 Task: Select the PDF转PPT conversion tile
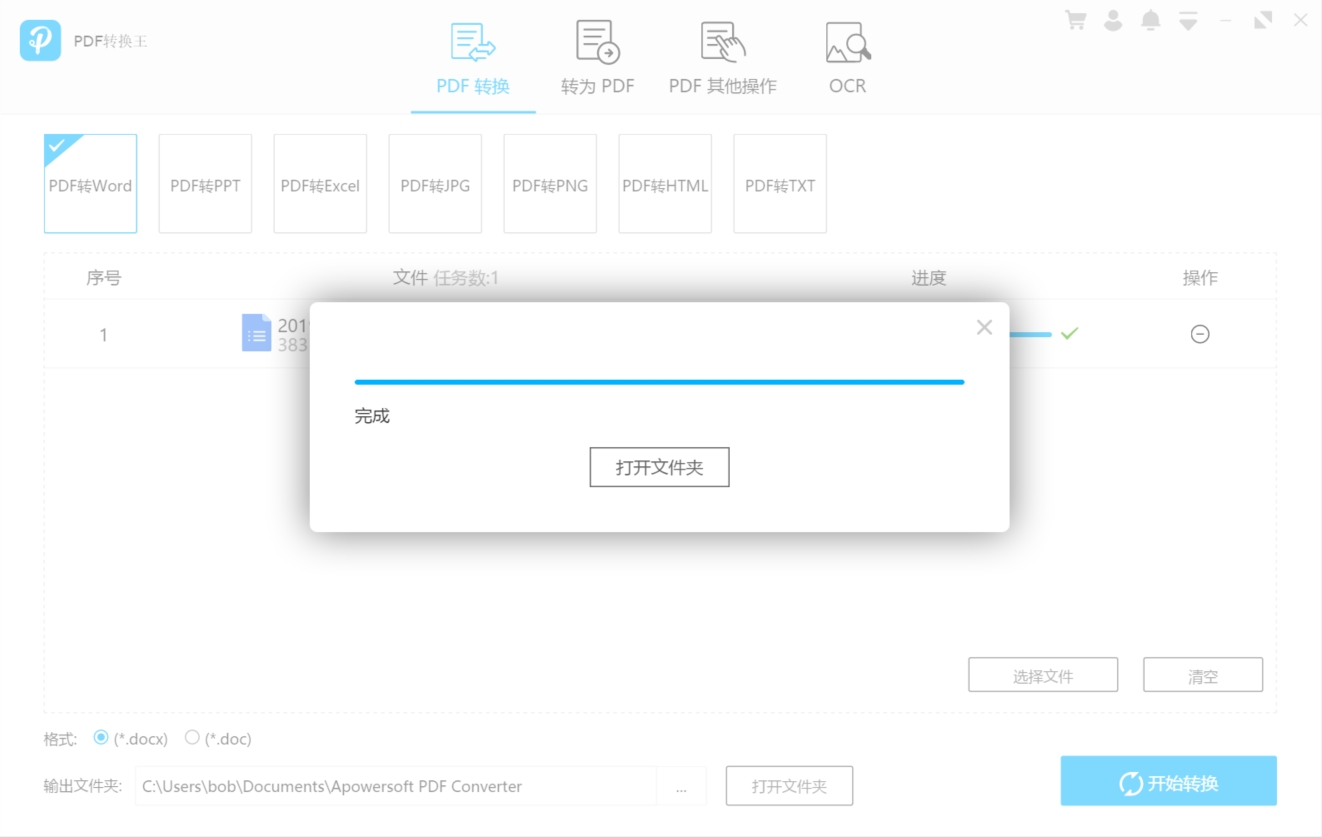pyautogui.click(x=205, y=184)
